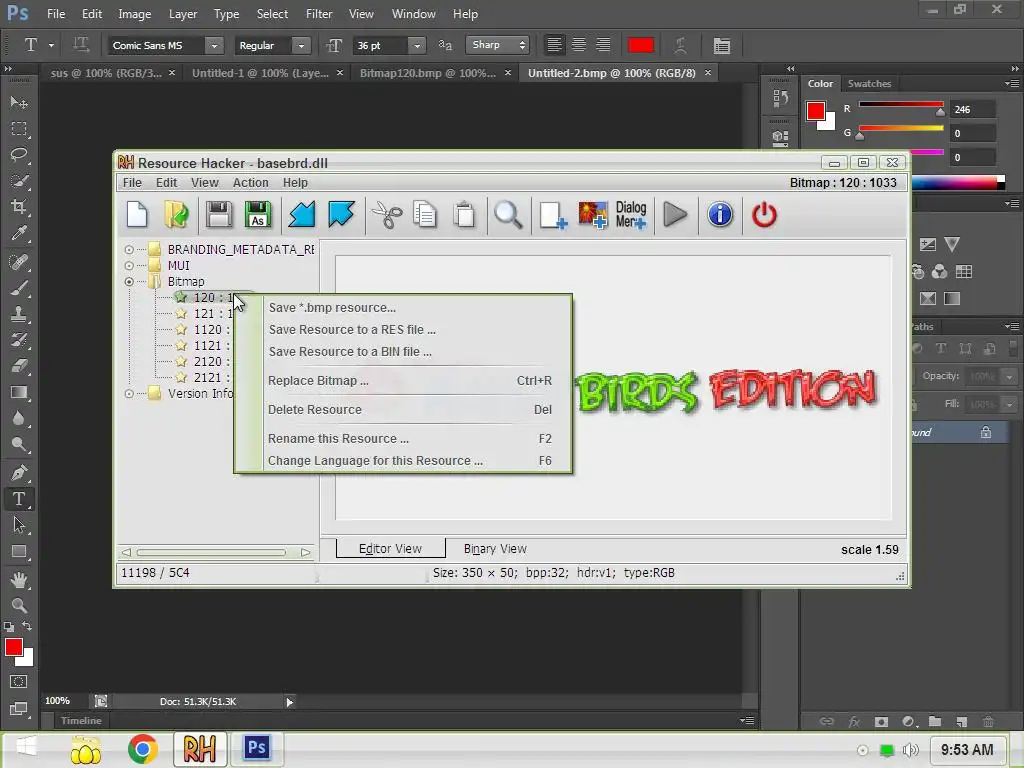The width and height of the screenshot is (1024, 768).
Task: Switch to the Bitmap120.bmp document tab
Action: pos(428,73)
